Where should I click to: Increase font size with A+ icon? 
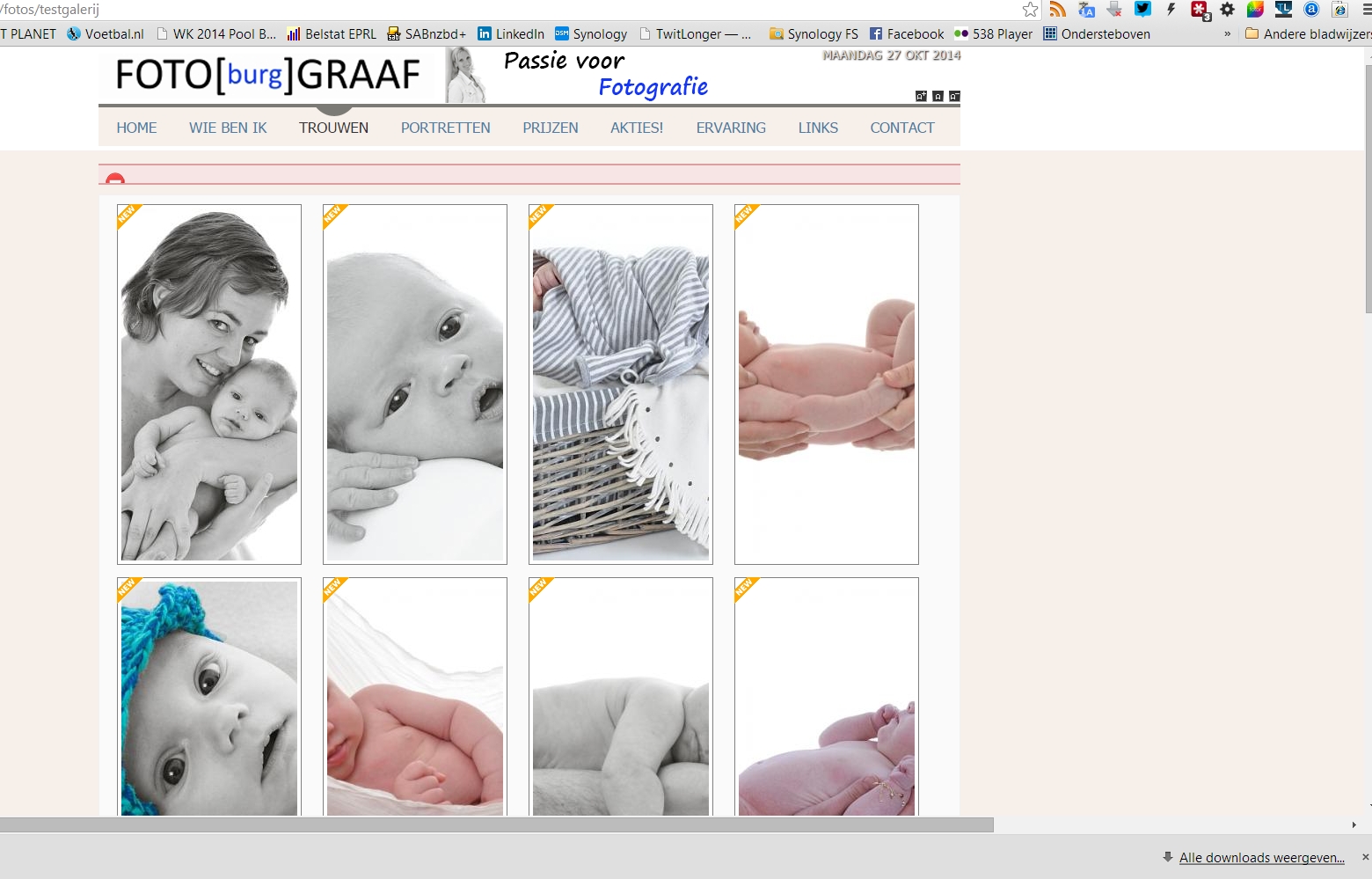[x=921, y=96]
